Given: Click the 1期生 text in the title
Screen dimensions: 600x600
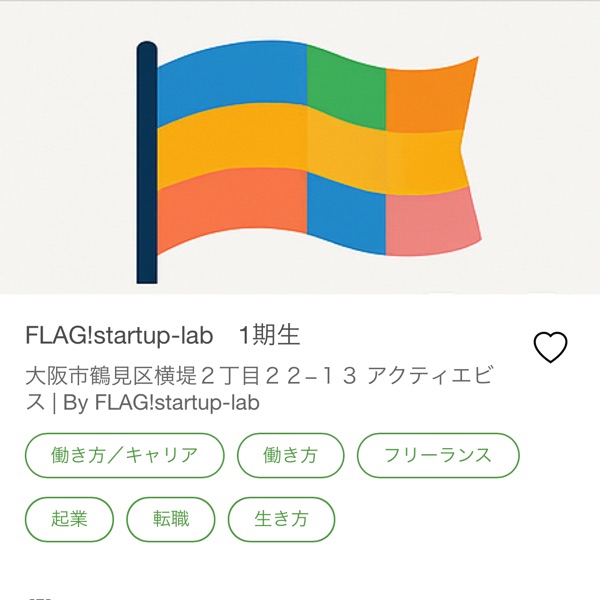Looking at the screenshot, I should 270,335.
